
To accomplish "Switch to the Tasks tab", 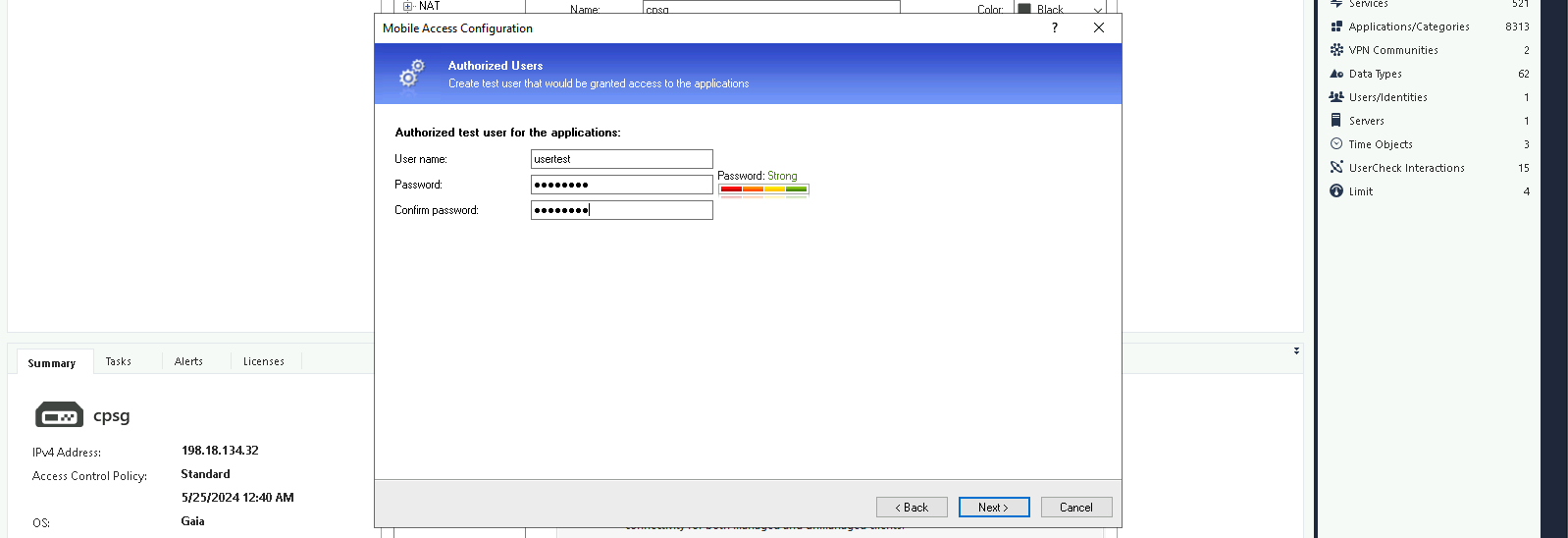I will click(x=119, y=362).
